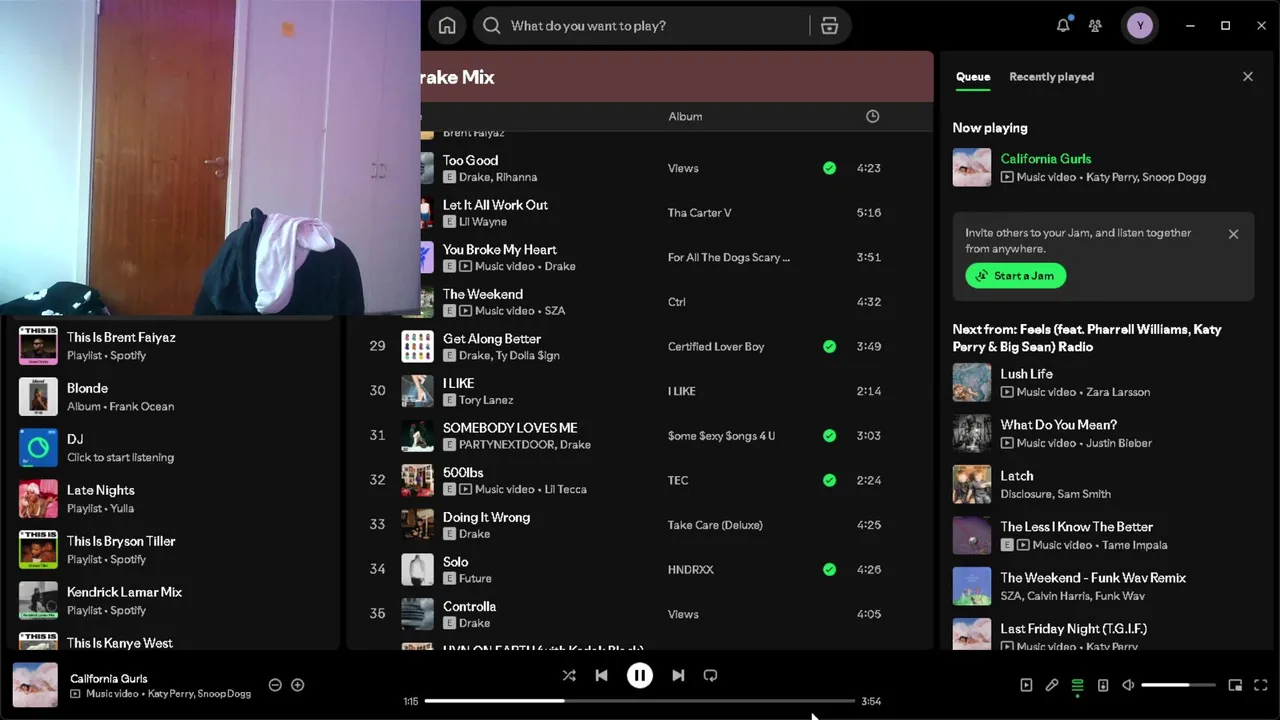
Task: Open Certified Lover Boy album link
Action: [716, 346]
